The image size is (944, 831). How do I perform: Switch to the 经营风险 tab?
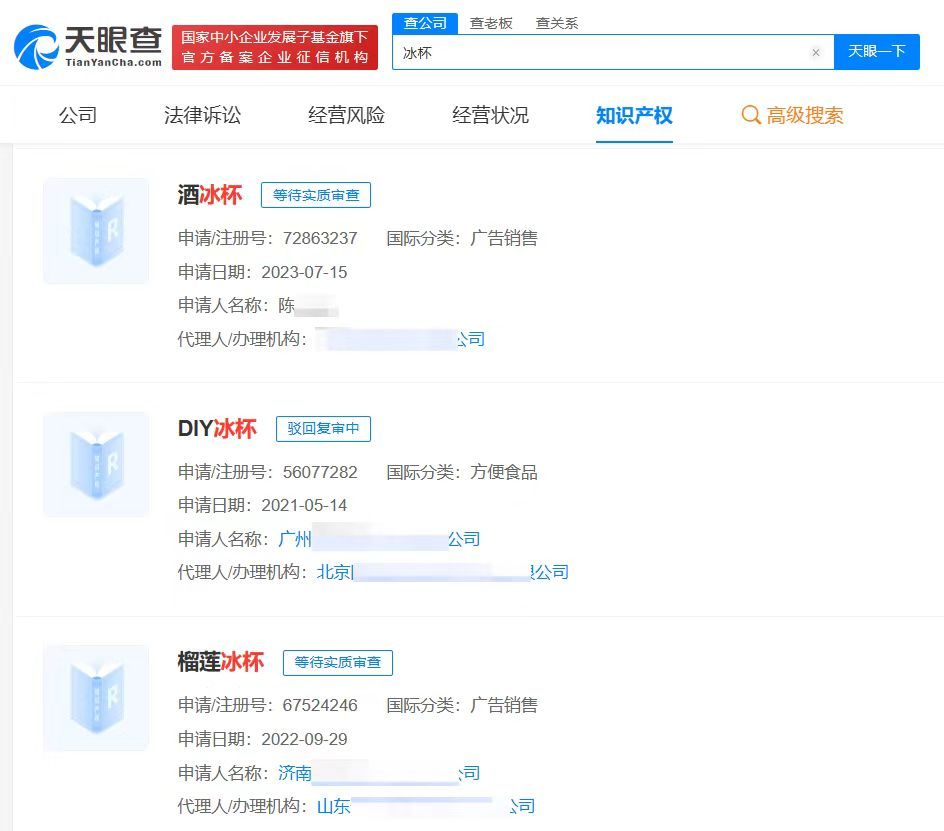pyautogui.click(x=344, y=115)
